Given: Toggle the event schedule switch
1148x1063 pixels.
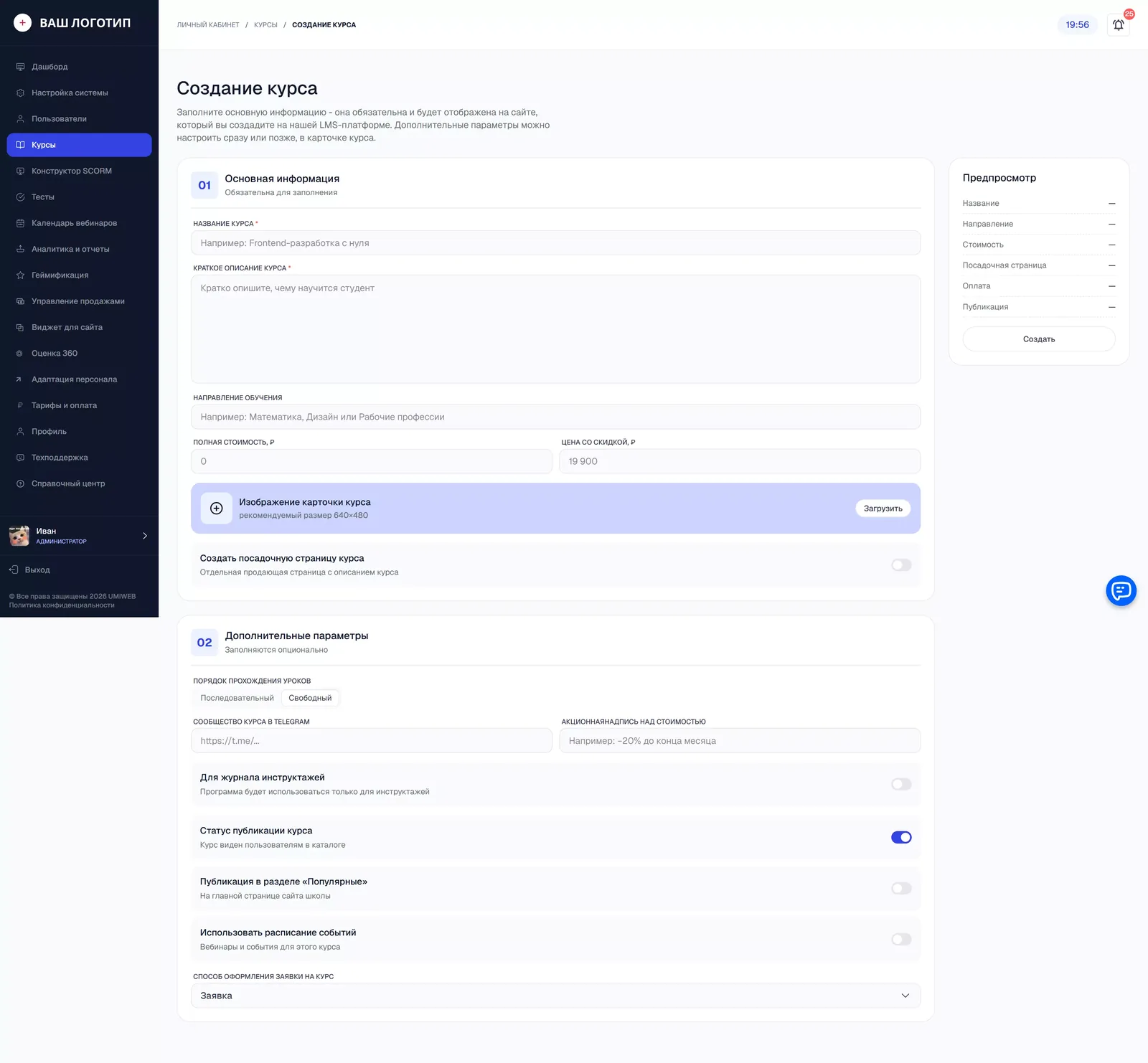Looking at the screenshot, I should 901,939.
